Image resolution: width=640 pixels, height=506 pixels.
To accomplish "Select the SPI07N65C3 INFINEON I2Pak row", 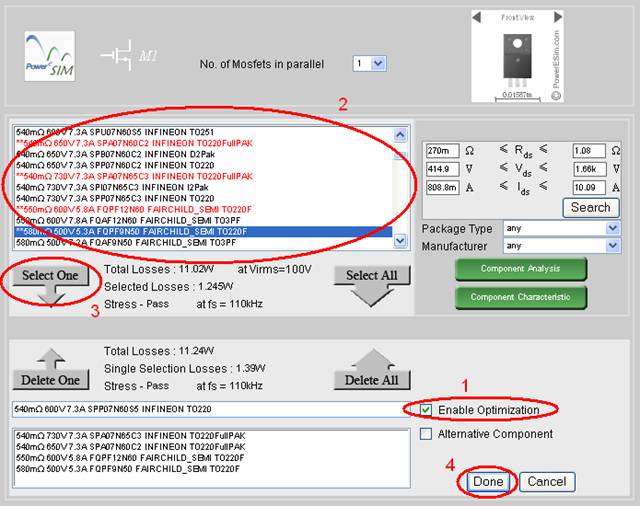I will (203, 187).
